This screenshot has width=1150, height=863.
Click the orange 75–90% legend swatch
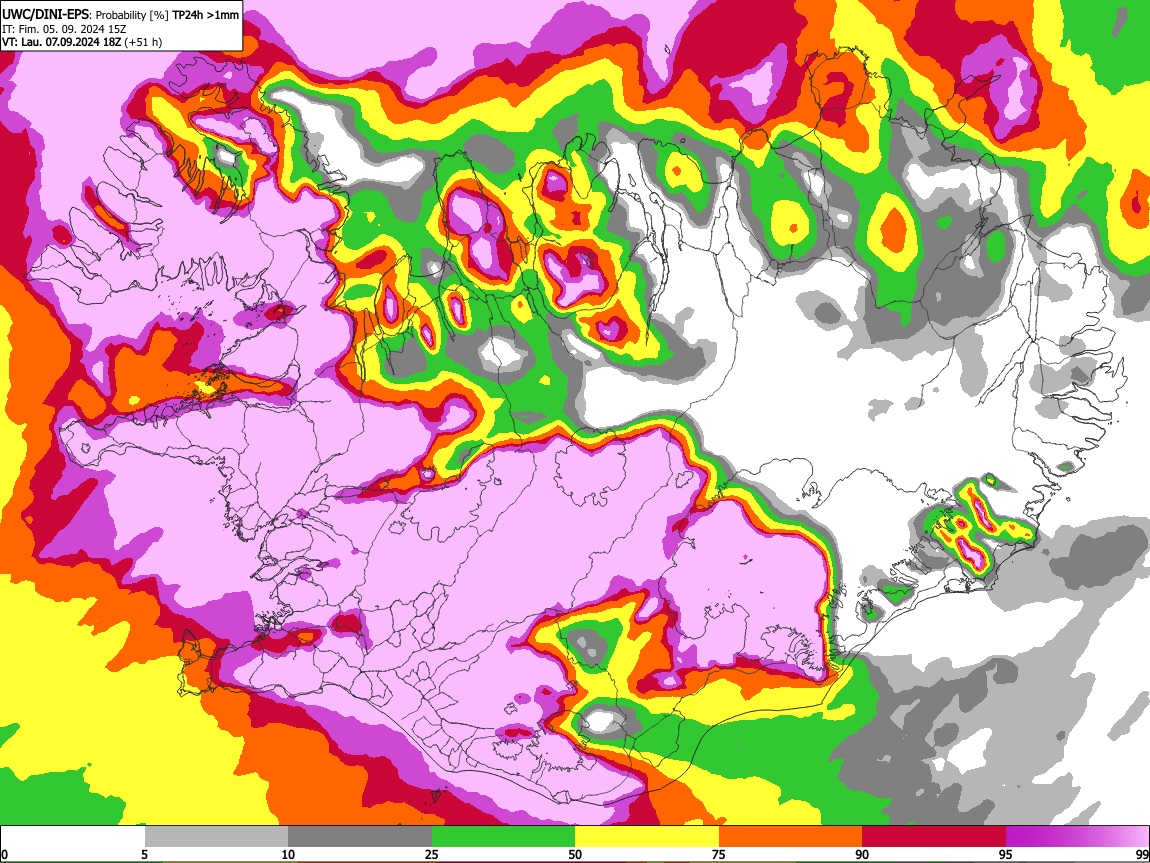click(791, 837)
